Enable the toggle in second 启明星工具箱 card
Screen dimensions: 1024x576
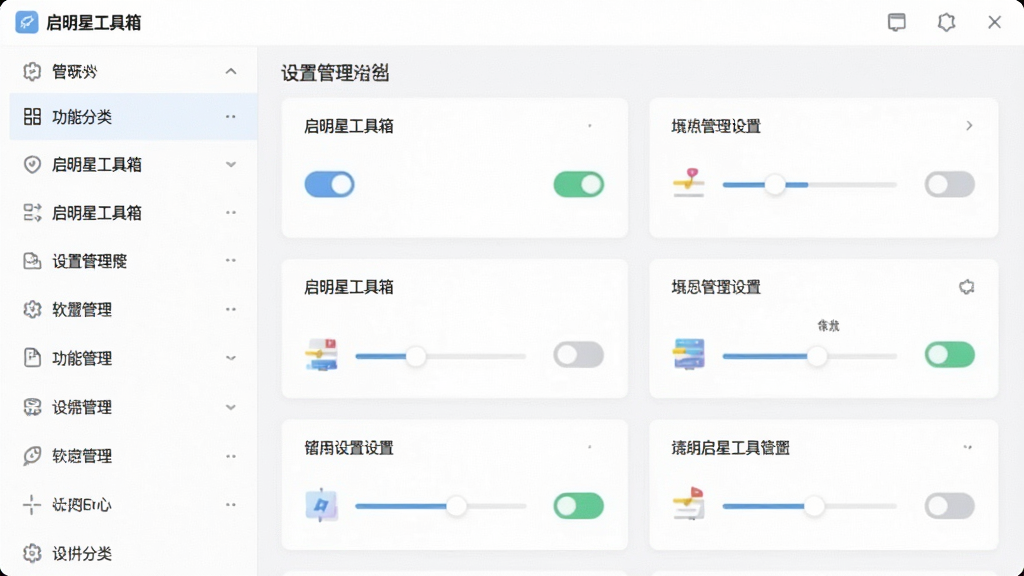[579, 355]
